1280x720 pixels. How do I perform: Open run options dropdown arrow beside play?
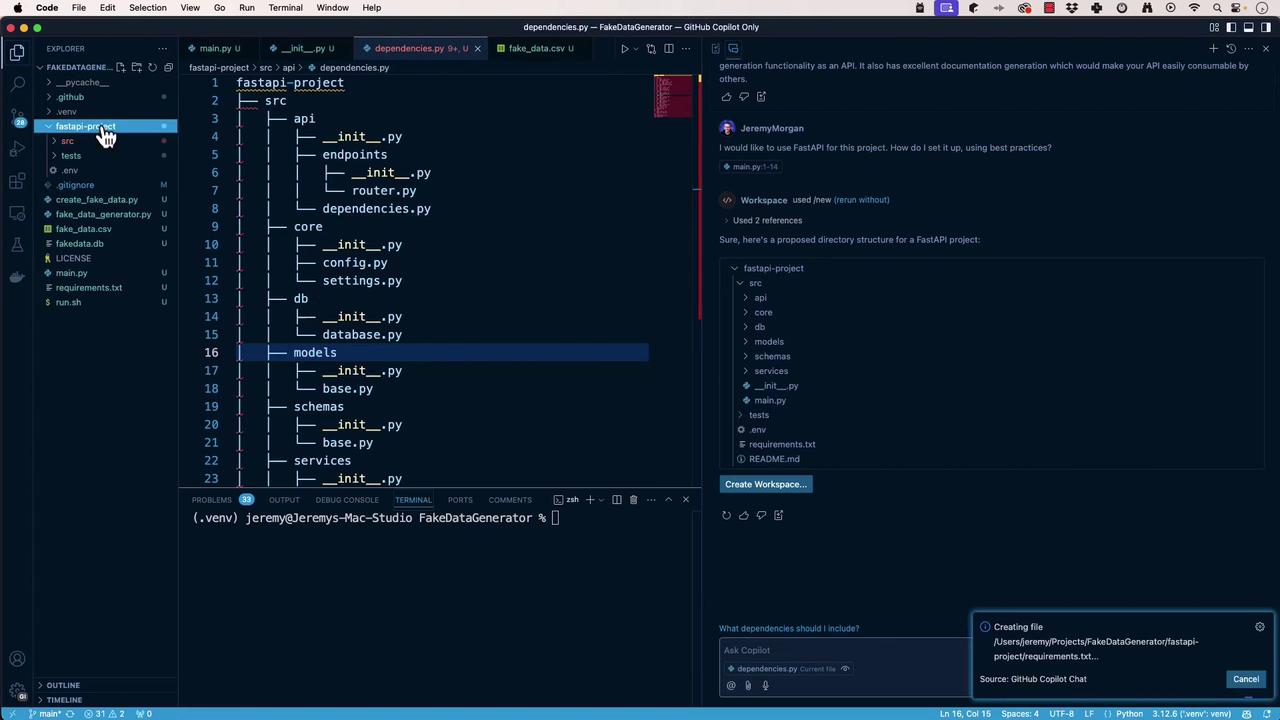[636, 48]
